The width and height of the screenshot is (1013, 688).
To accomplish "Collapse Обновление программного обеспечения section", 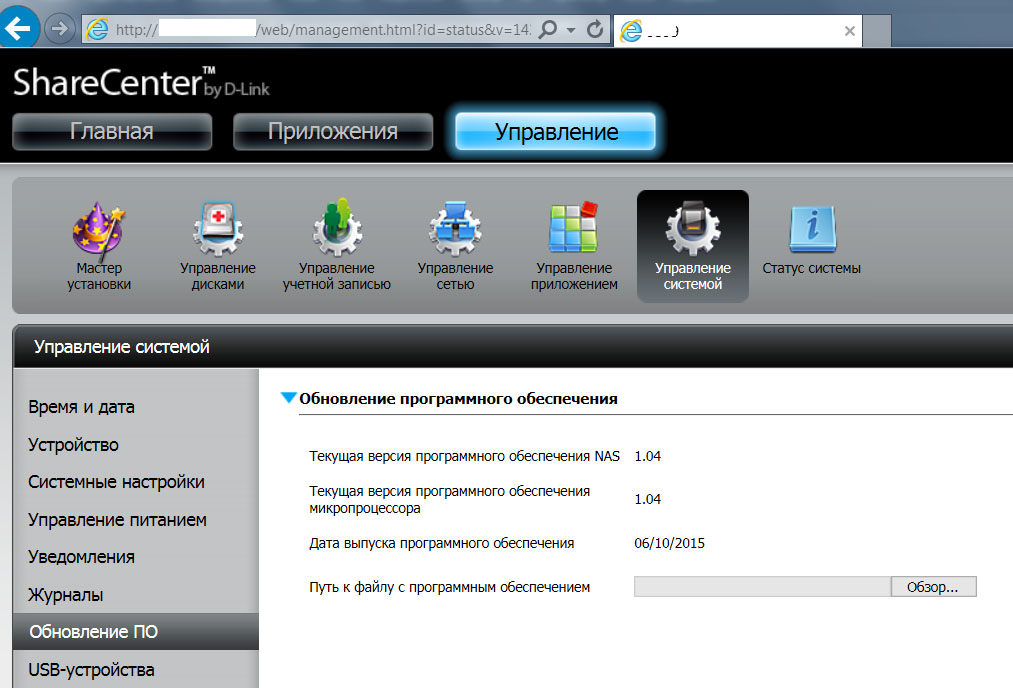I will tap(288, 398).
